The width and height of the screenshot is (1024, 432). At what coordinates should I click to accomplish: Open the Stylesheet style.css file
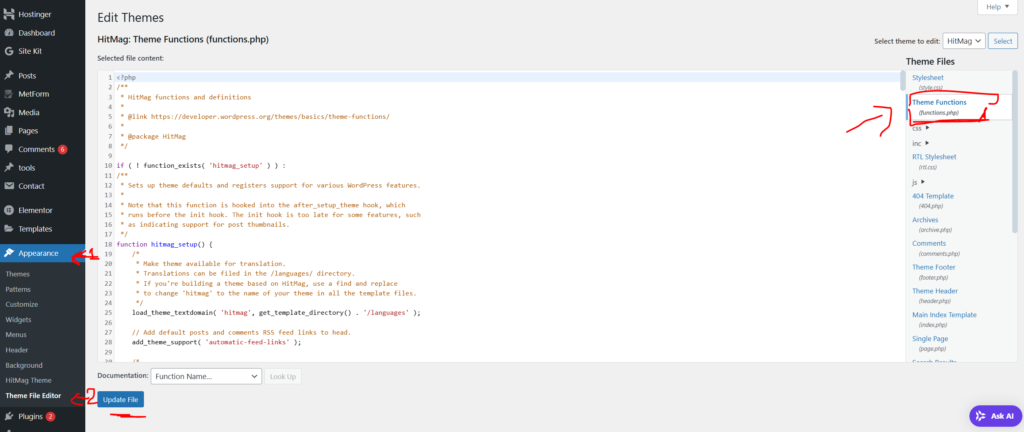tap(927, 78)
